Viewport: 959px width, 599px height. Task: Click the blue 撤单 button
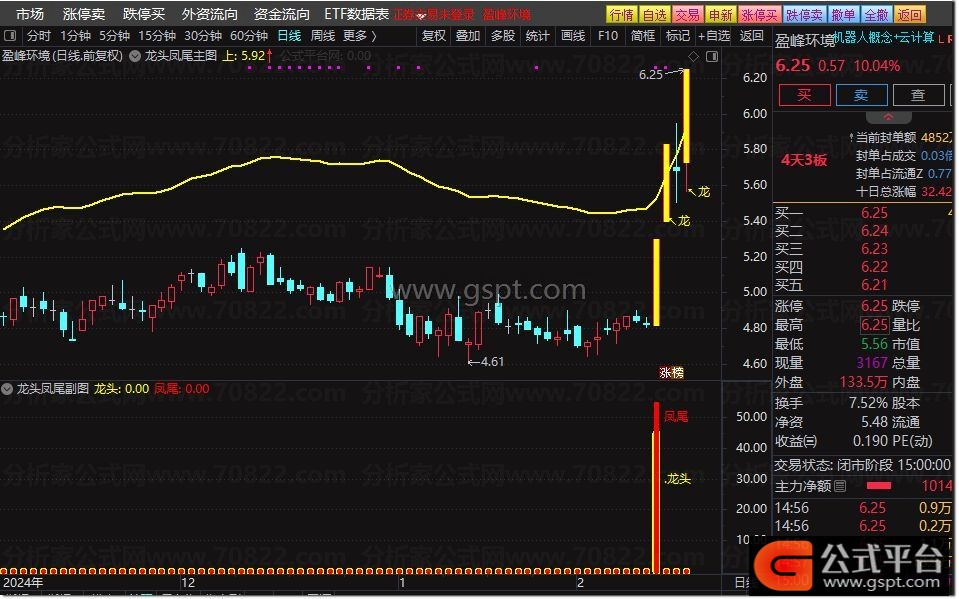click(843, 14)
